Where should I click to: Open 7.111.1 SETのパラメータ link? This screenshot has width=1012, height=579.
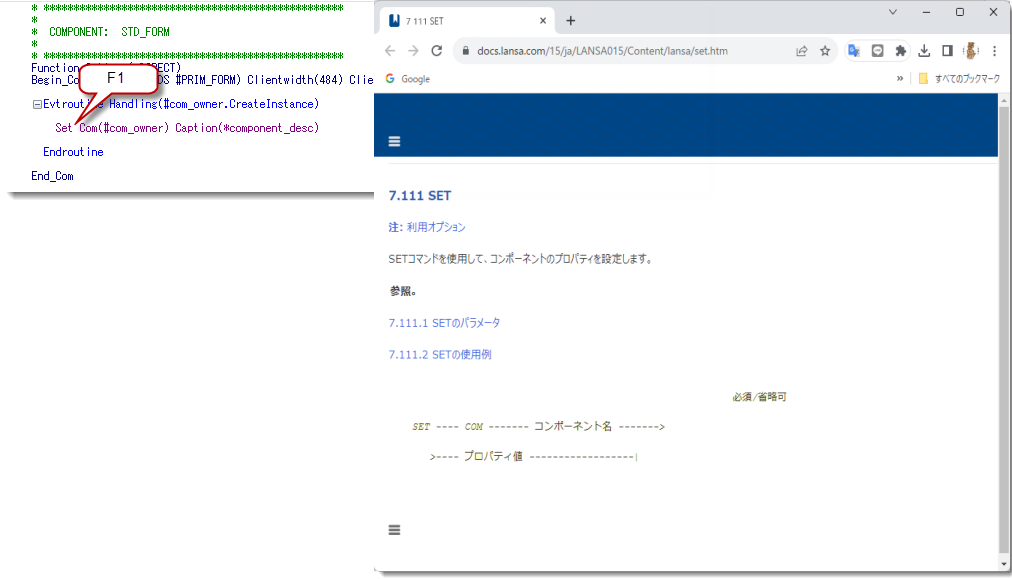(444, 323)
